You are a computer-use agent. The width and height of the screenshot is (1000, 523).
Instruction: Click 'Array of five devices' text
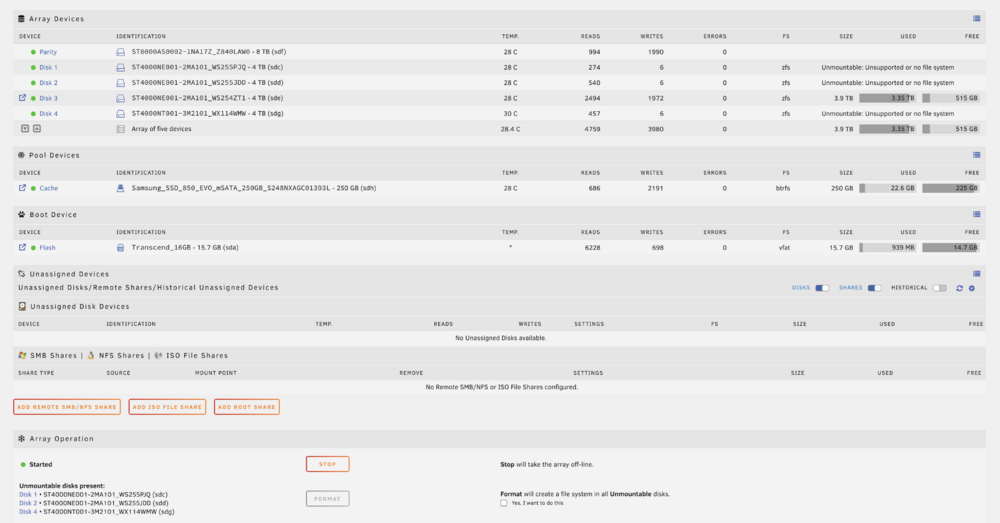(161, 129)
